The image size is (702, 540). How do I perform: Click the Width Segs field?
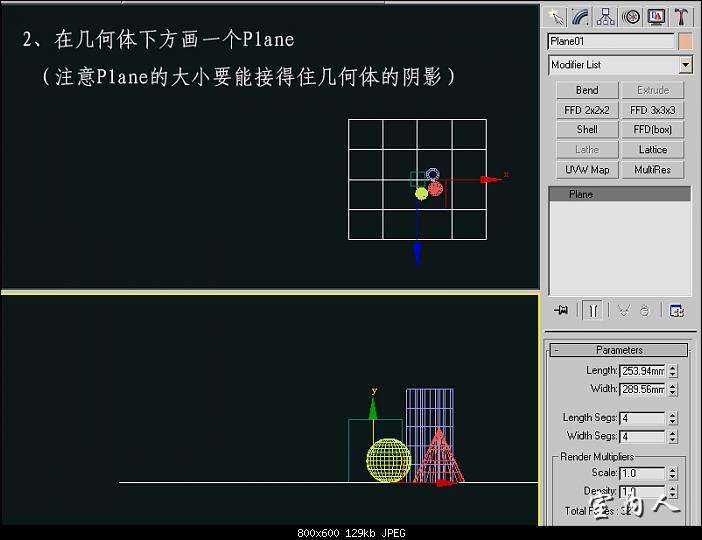(x=643, y=436)
